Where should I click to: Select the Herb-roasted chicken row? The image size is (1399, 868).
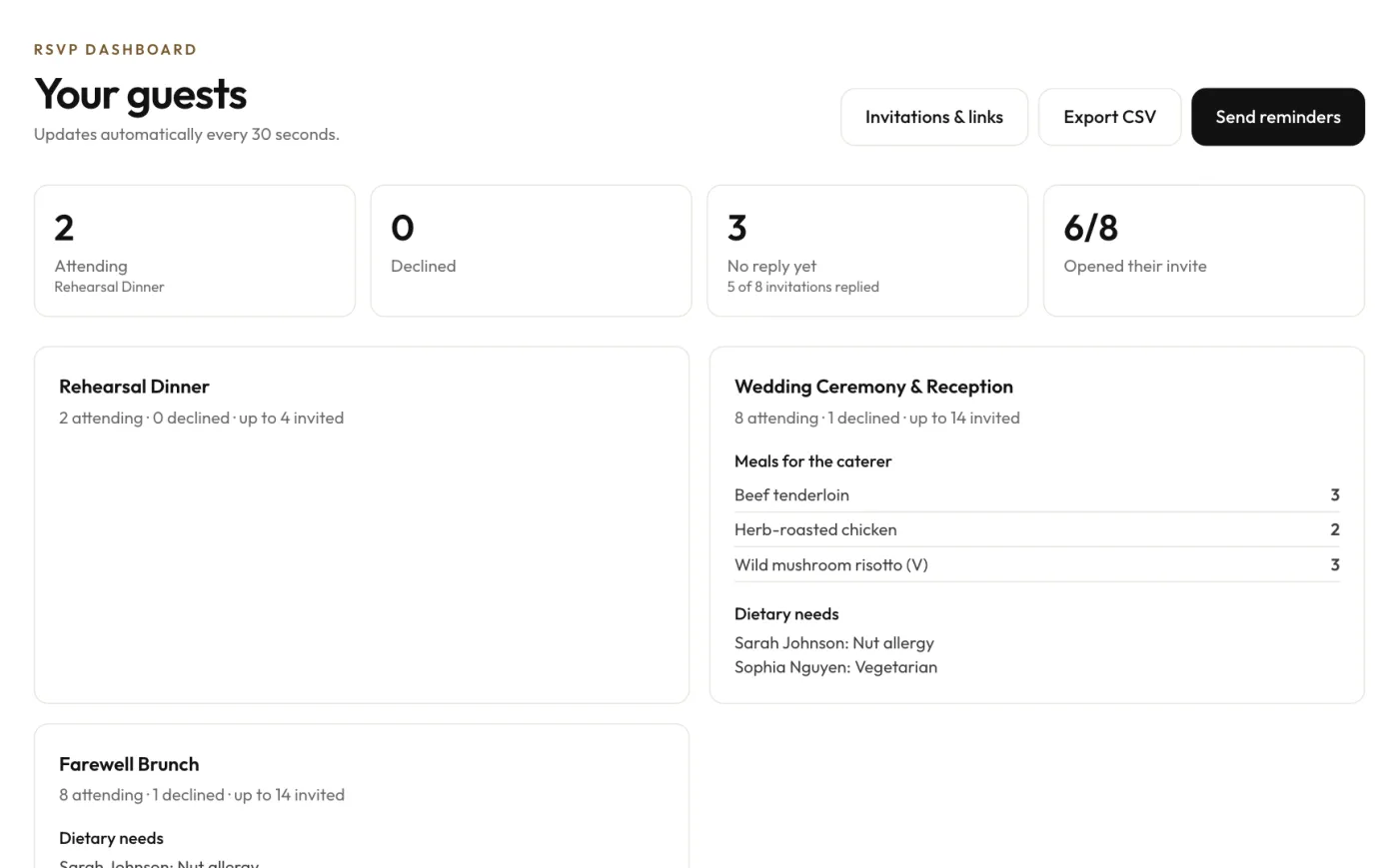click(1036, 529)
